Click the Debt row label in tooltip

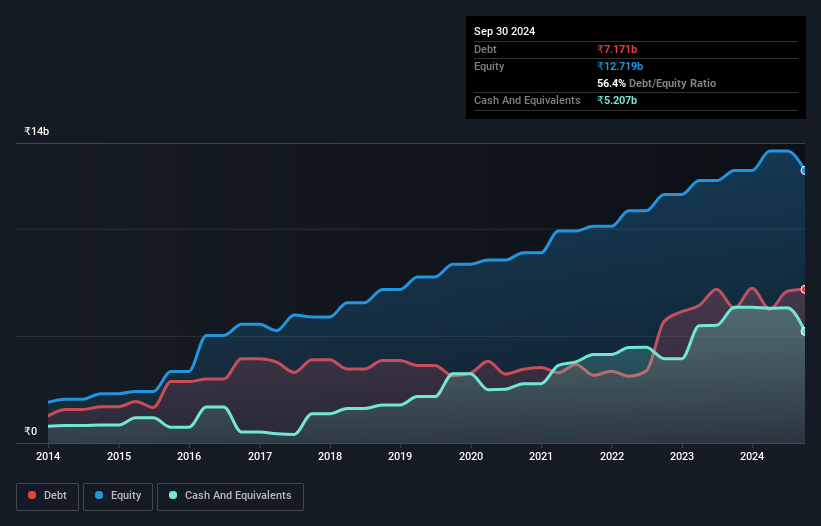485,49
